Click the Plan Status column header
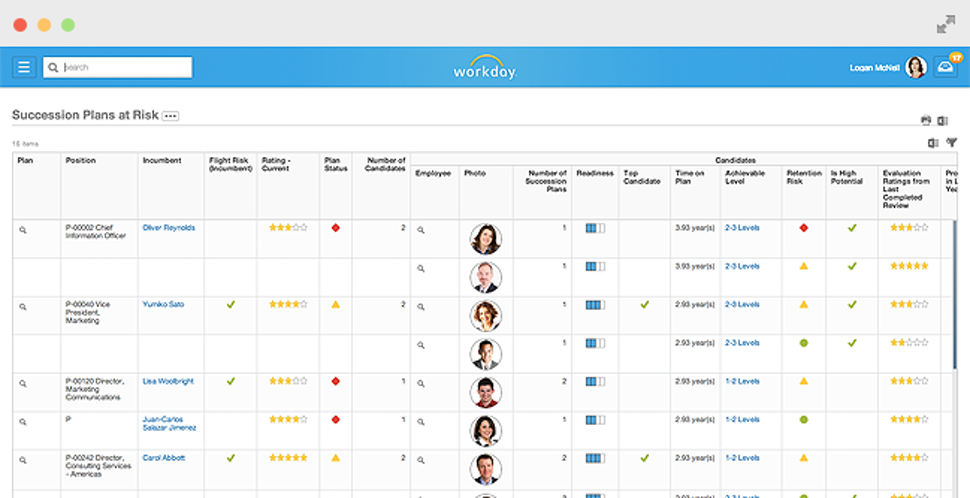 pos(335,165)
